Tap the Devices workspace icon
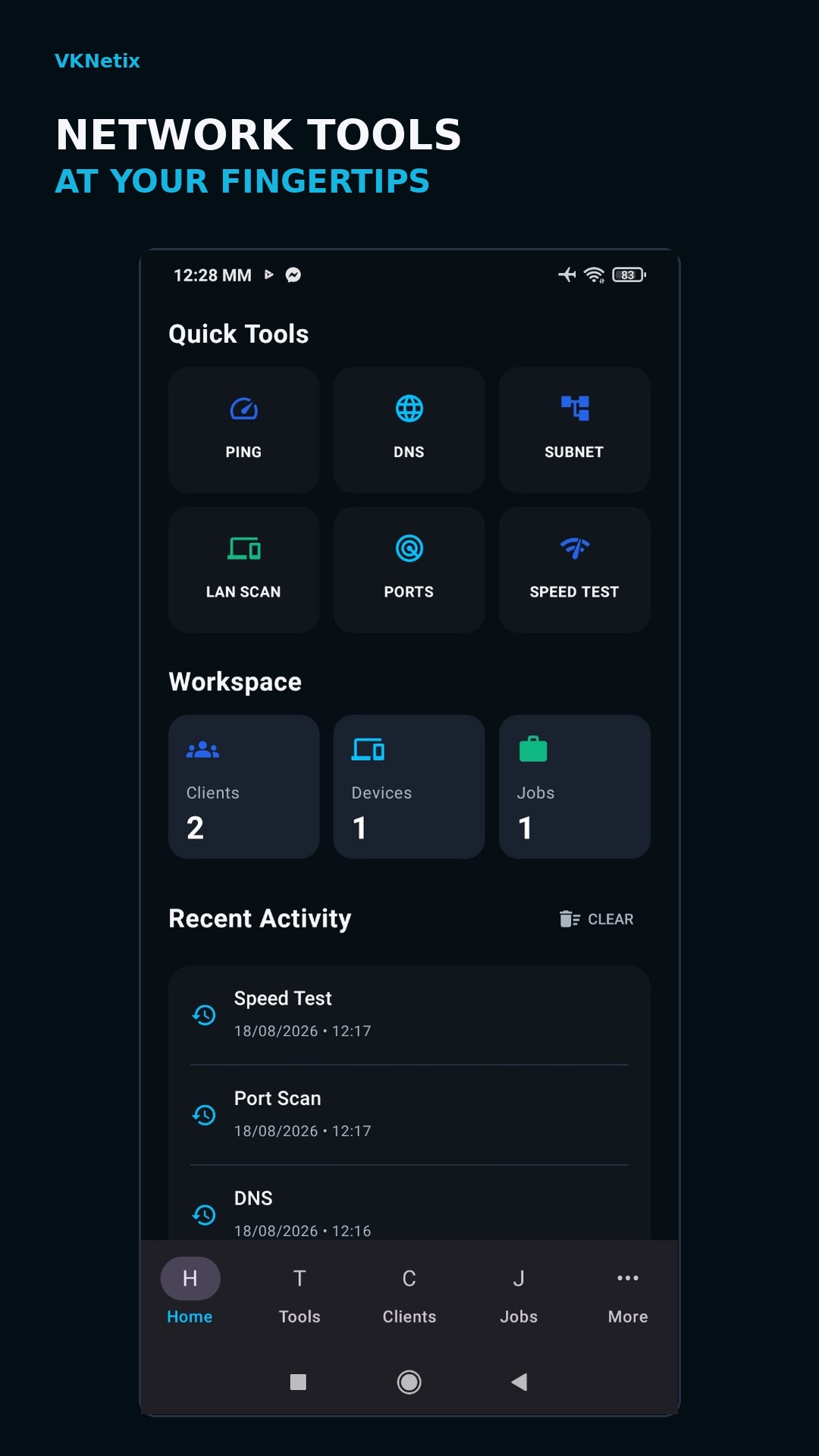819x1456 pixels. [368, 749]
